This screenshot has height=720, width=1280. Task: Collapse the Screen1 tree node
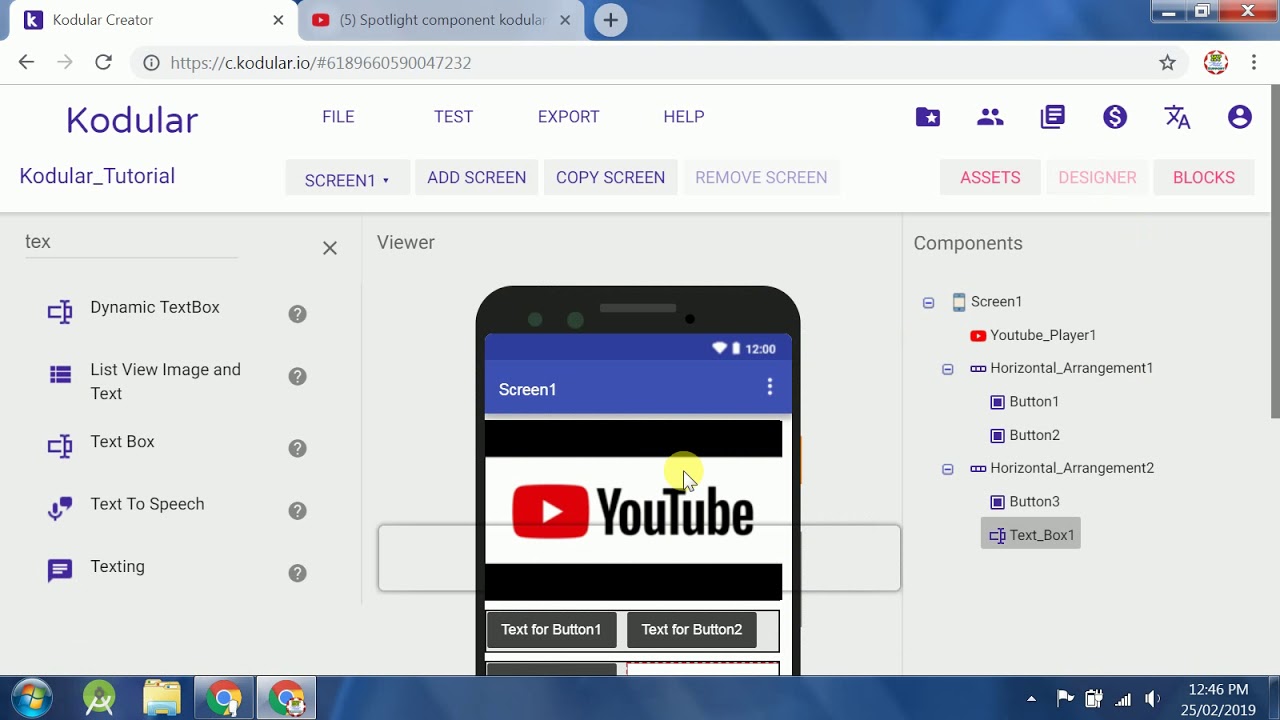pos(928,302)
